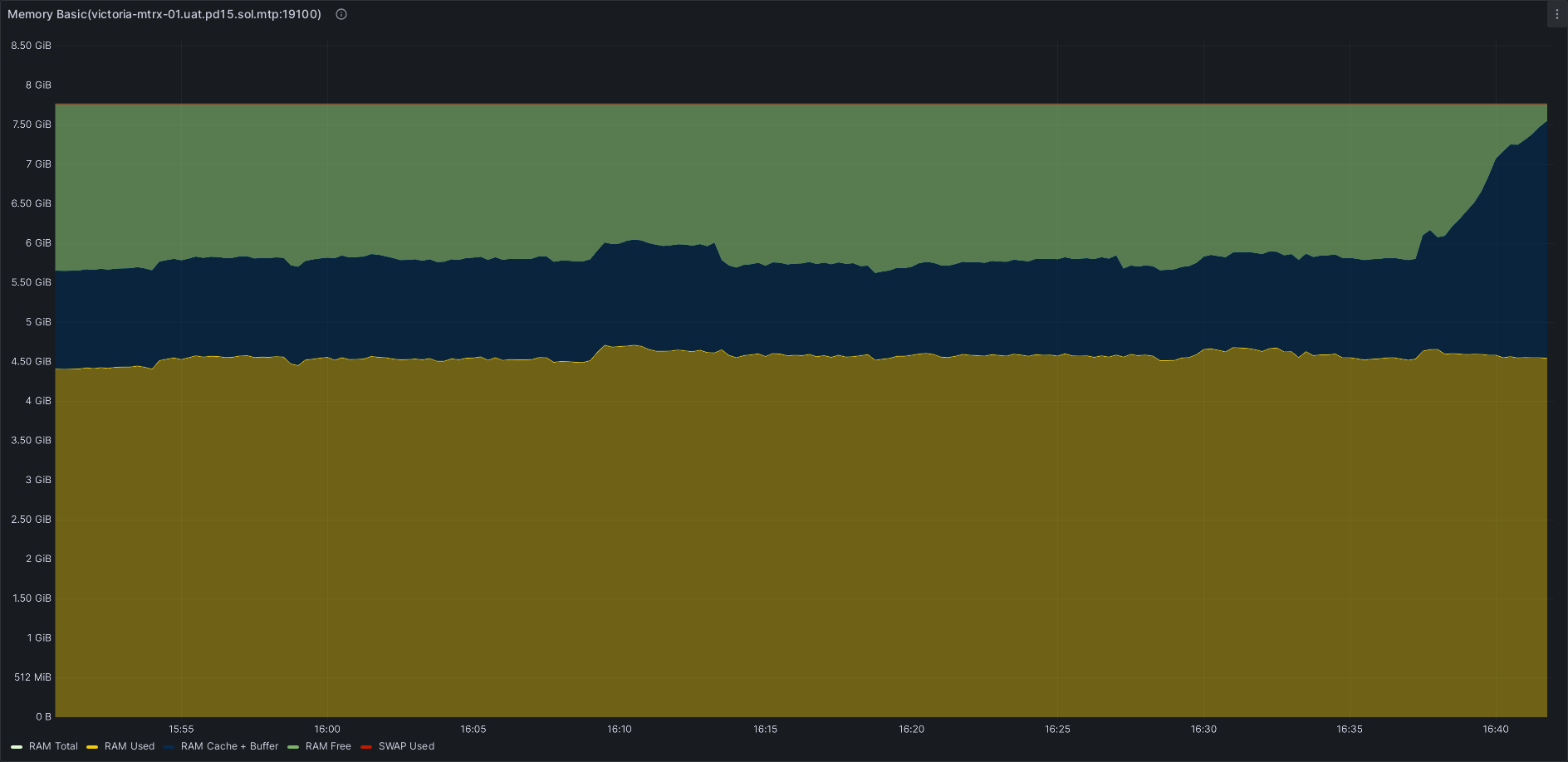Click the 16:20 time axis label
The height and width of the screenshot is (762, 1568).
coord(912,729)
